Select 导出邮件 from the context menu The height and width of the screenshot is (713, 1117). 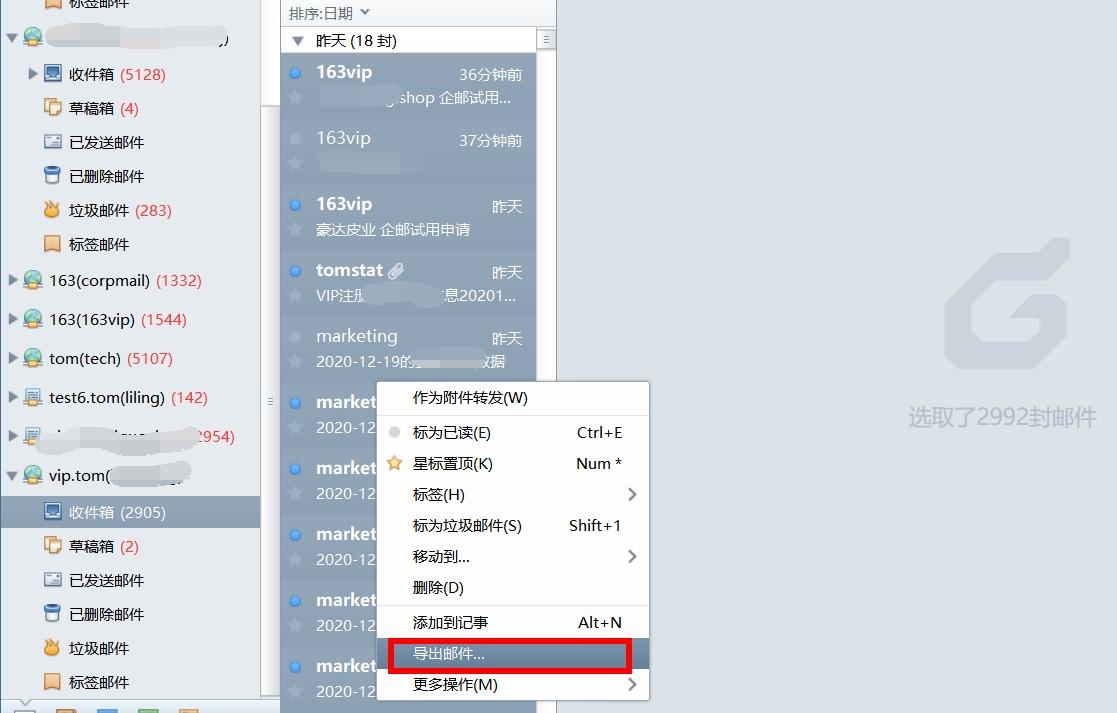pos(508,655)
